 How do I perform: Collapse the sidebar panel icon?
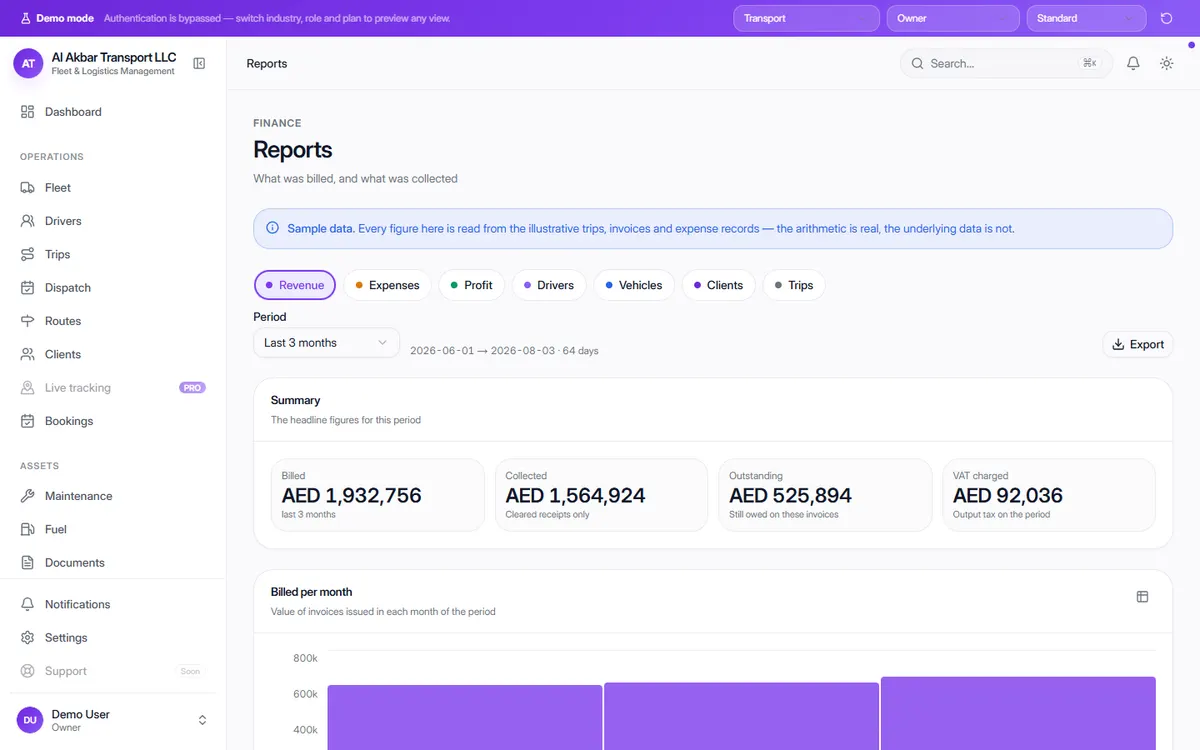tap(199, 64)
